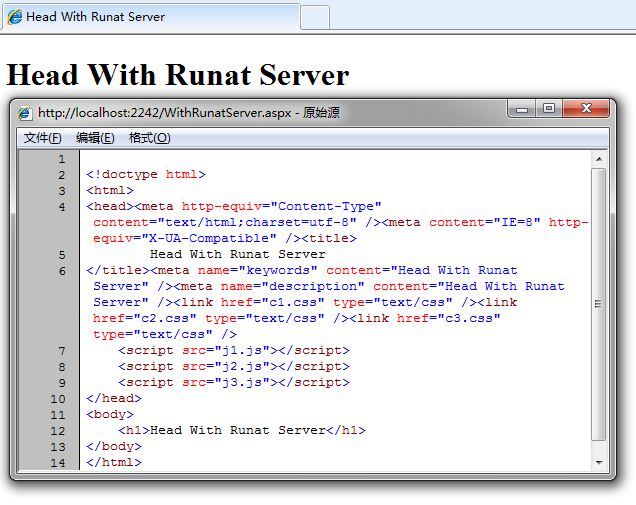636x505 pixels.
Task: Click the doctype html declaration line
Action: pyautogui.click(x=146, y=175)
